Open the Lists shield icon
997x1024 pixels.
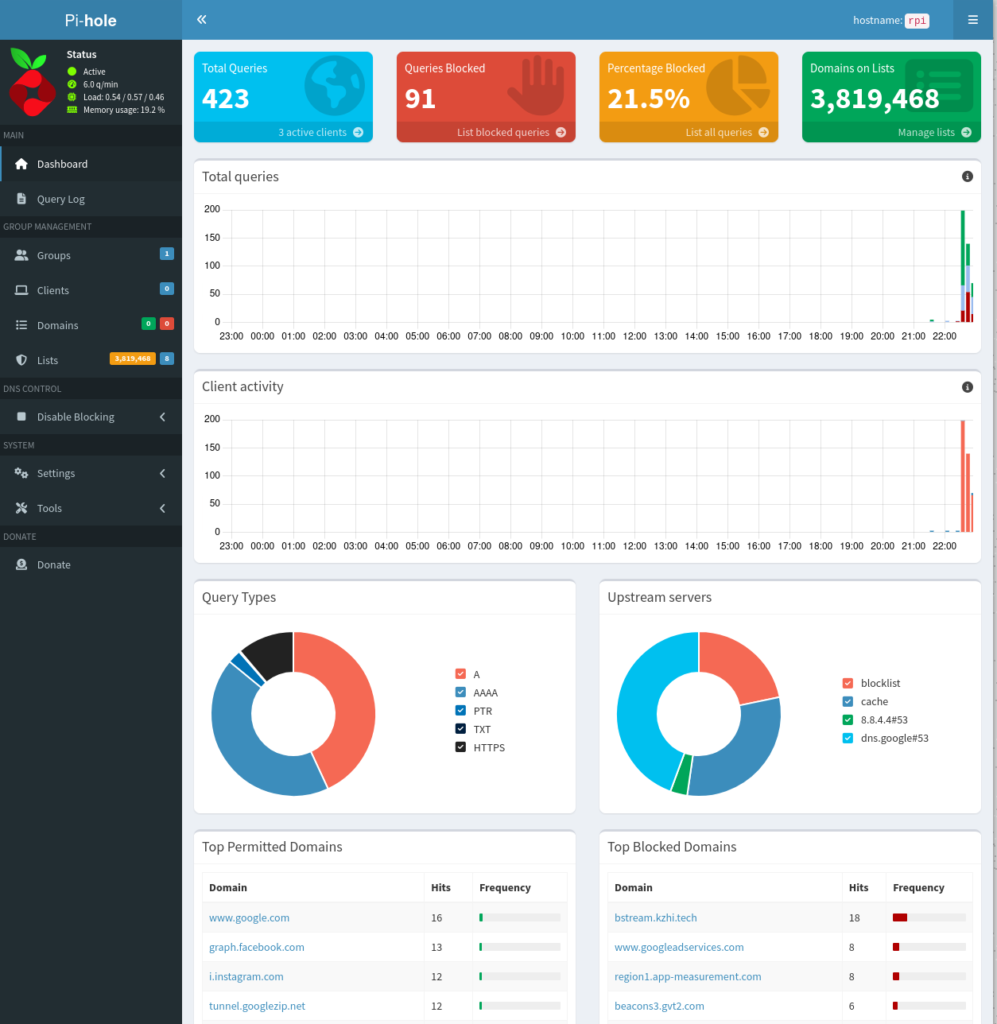[22, 360]
